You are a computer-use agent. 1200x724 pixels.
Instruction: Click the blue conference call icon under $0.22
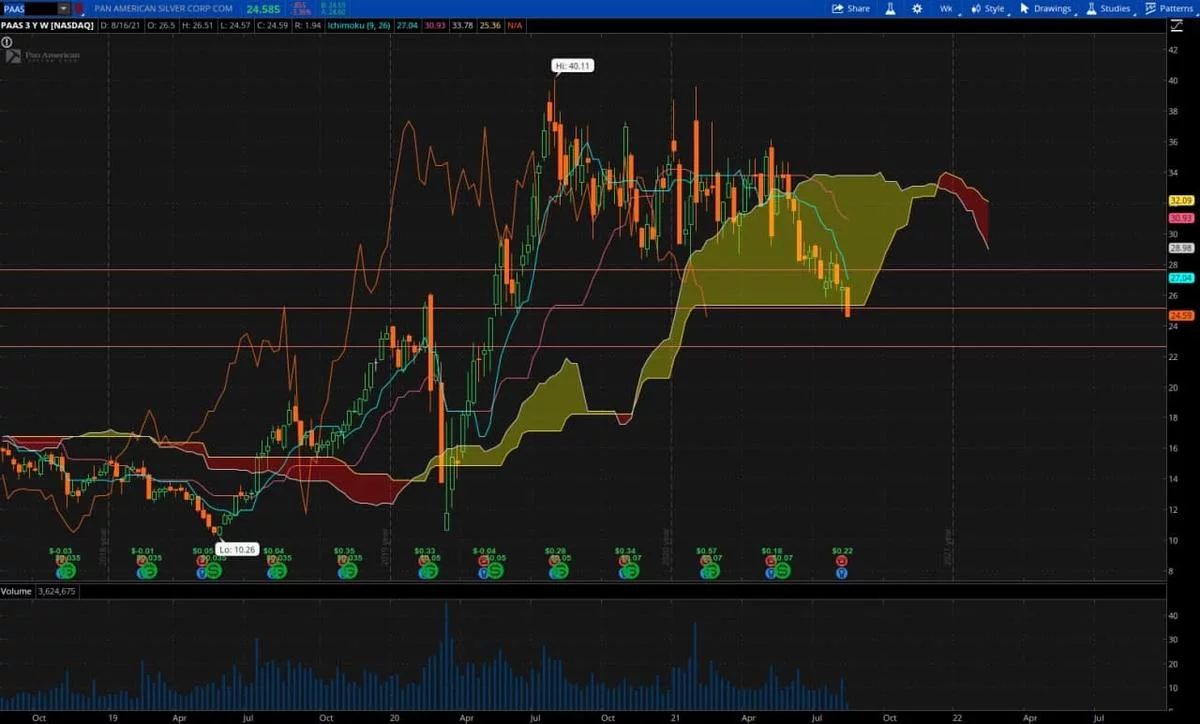pos(842,573)
